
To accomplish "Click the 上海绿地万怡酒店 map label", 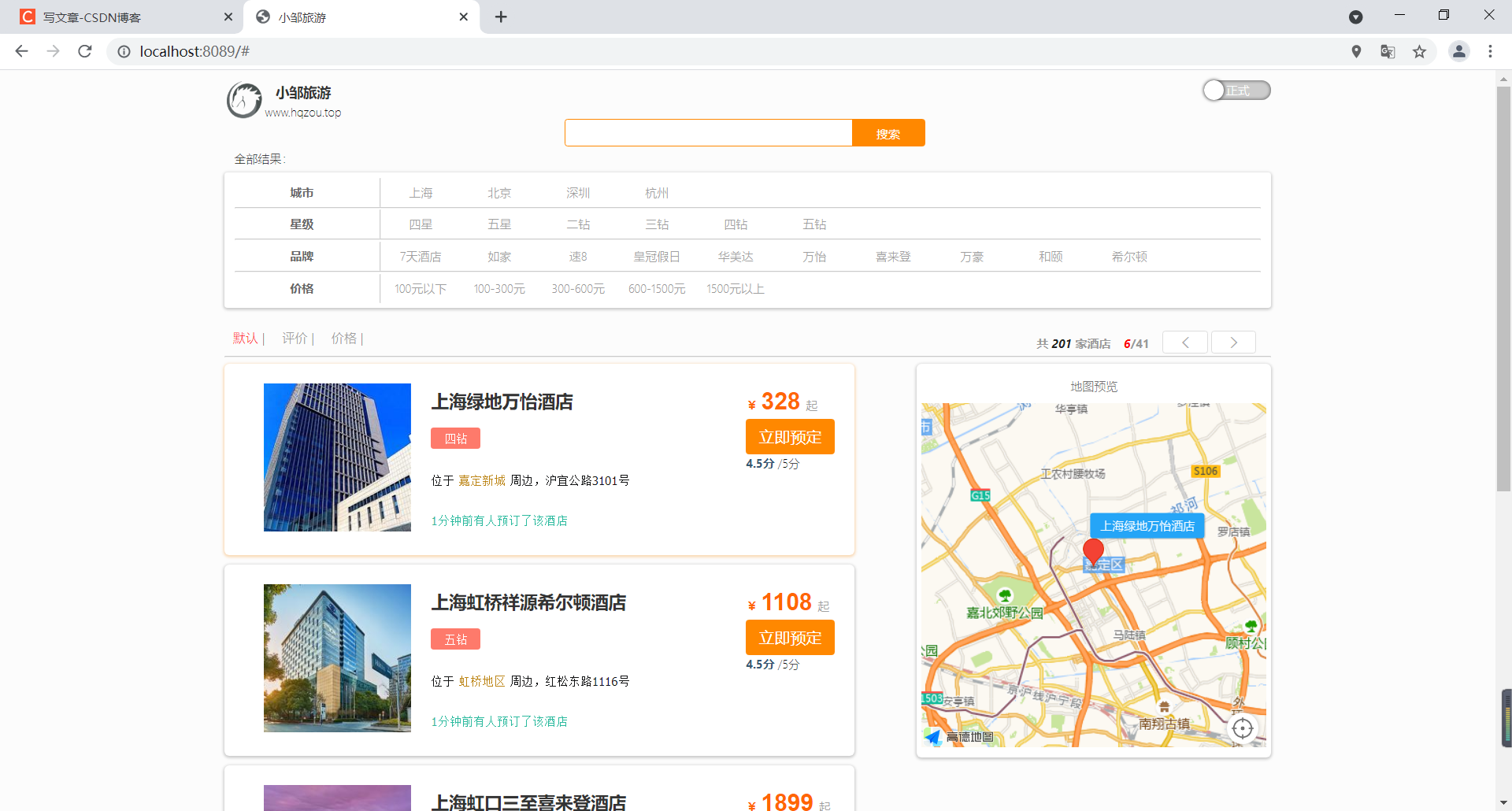I will pos(1147,526).
